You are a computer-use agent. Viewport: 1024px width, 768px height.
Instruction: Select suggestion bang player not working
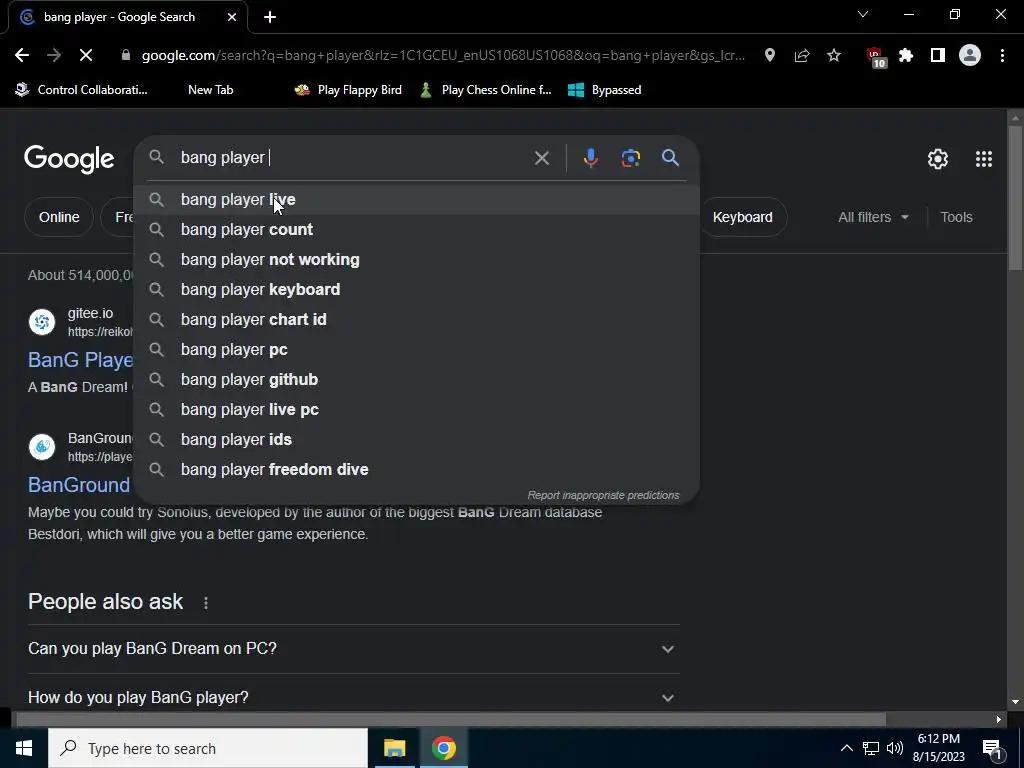click(417, 260)
